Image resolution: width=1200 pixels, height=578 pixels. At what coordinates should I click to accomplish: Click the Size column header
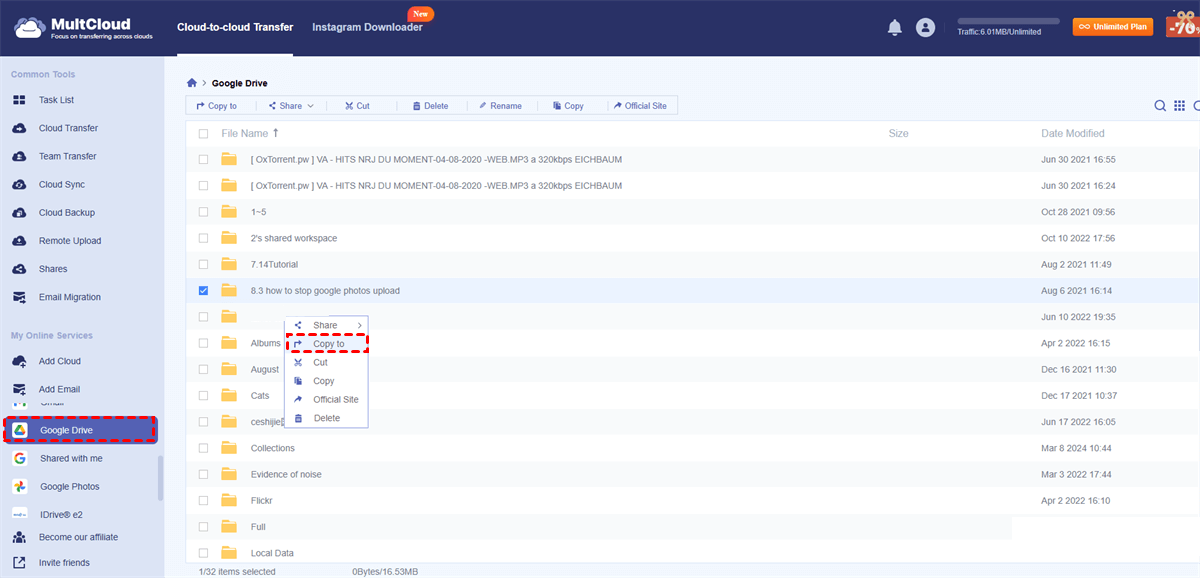pyautogui.click(x=898, y=133)
